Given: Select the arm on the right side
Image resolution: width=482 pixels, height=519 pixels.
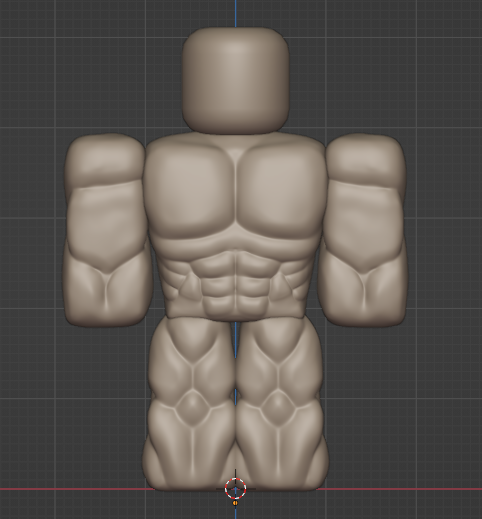Looking at the screenshot, I should coord(363,230).
